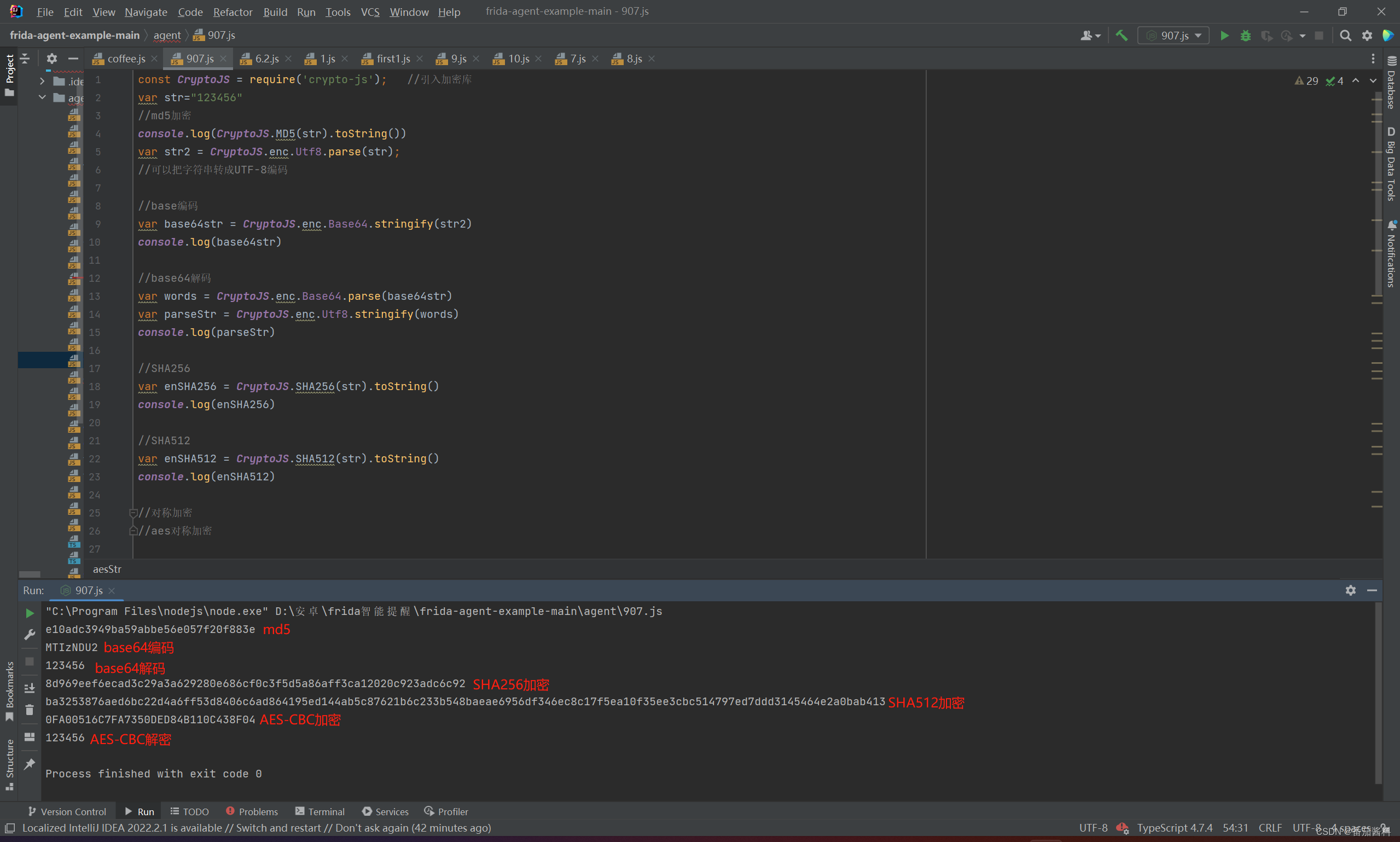The width and height of the screenshot is (1400, 842).
Task: Open IDE settings gear in top toolbar
Action: [1367, 36]
